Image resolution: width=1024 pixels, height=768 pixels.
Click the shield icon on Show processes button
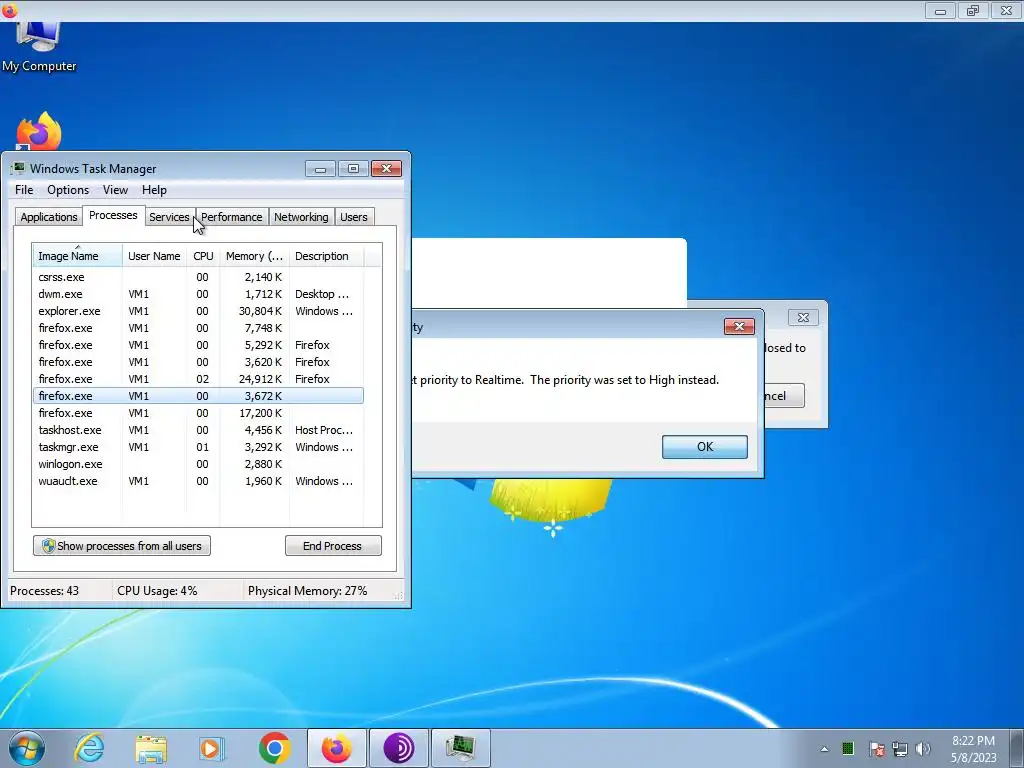click(48, 546)
